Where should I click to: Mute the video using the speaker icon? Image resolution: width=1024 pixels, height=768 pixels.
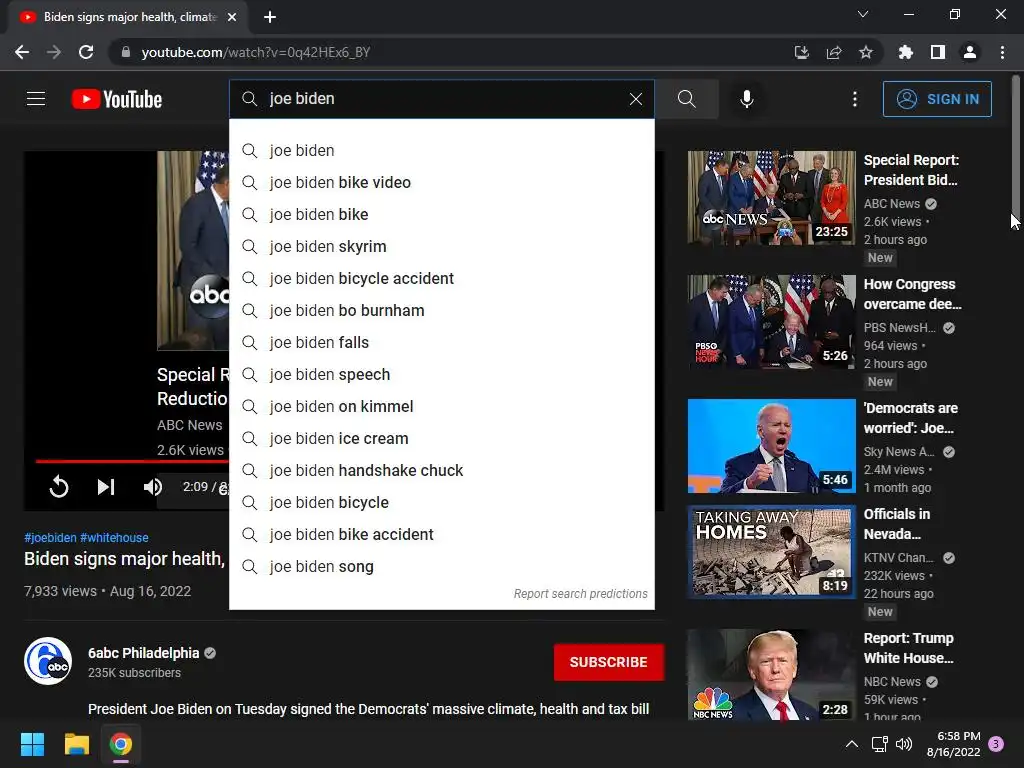click(x=152, y=487)
